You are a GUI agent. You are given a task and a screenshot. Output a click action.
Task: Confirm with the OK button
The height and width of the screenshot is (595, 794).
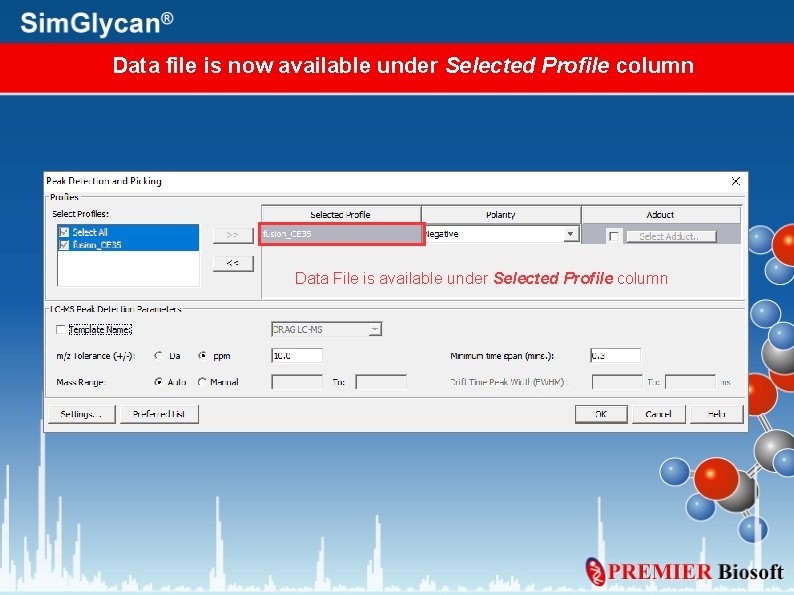coord(601,414)
